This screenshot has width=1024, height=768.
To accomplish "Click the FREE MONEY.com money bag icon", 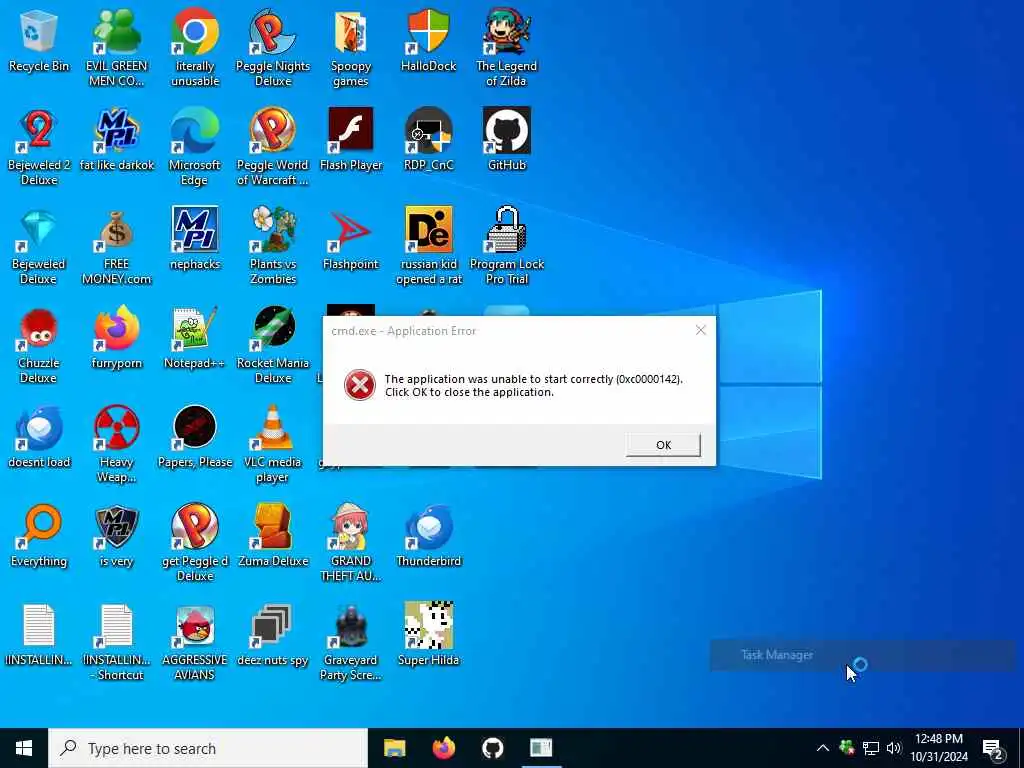I will pyautogui.click(x=116, y=246).
